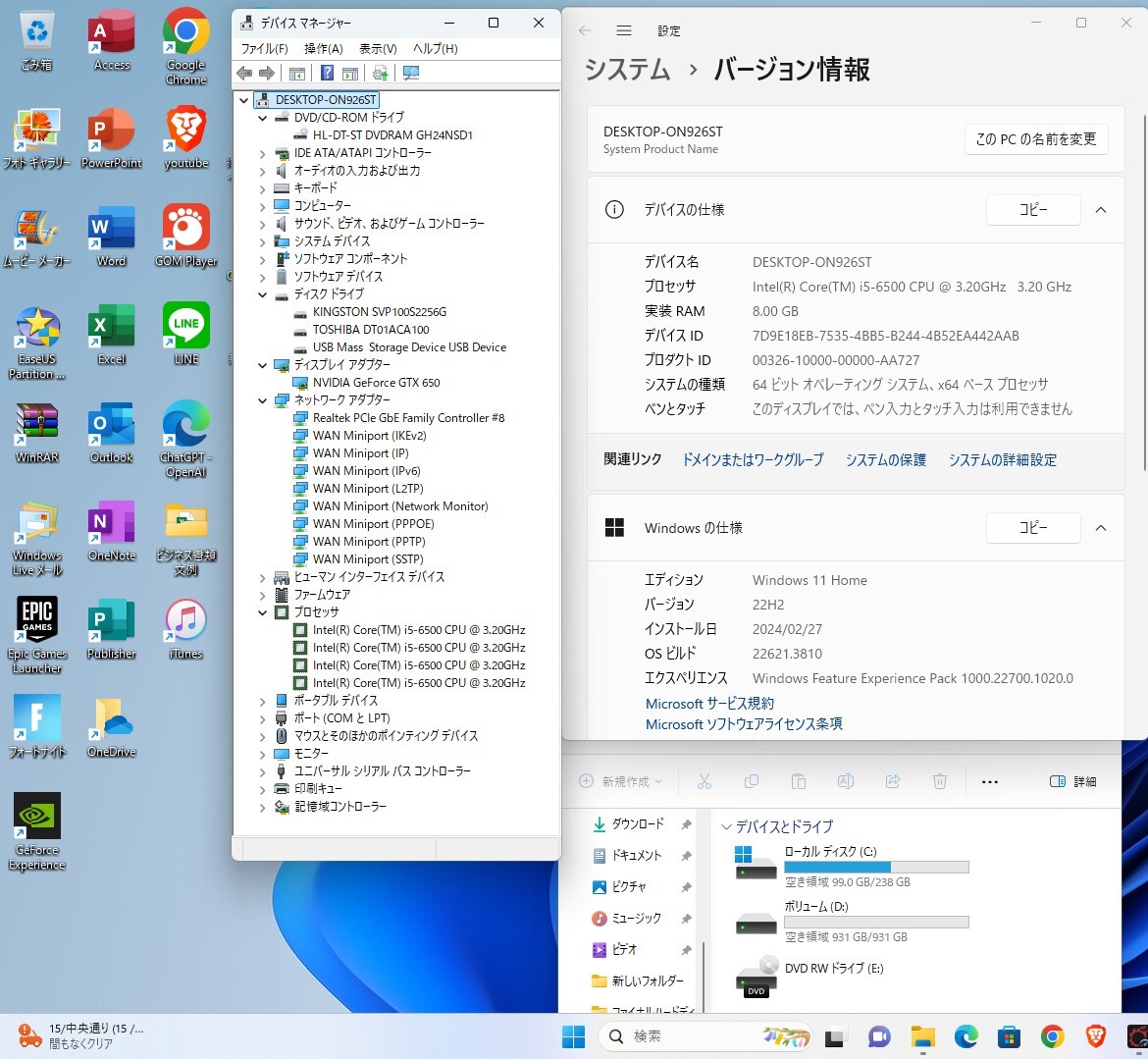This screenshot has height=1059, width=1148.
Task: Collapse the デバイスとドライブ group in Explorer
Action: [726, 826]
